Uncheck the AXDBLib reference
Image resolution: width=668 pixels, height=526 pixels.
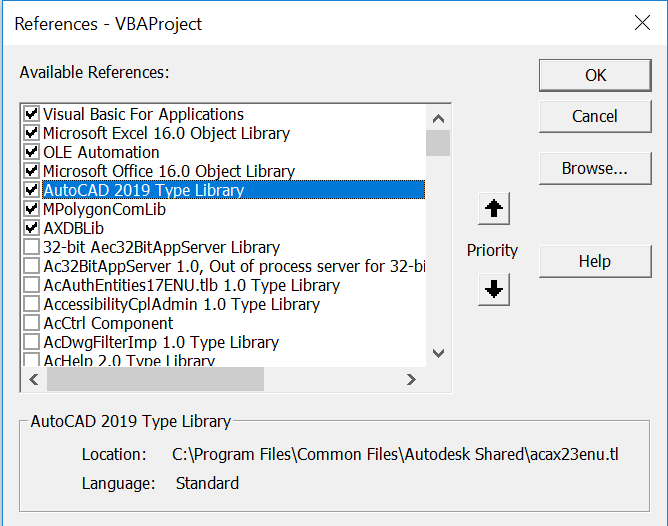[x=32, y=229]
